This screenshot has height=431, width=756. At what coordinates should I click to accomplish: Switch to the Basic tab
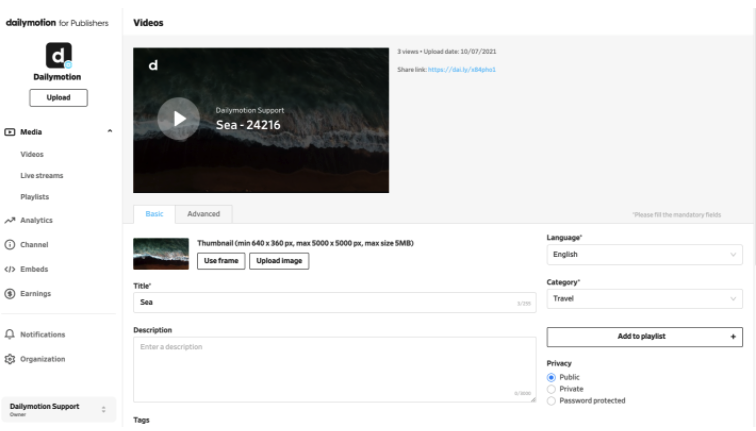(x=154, y=214)
